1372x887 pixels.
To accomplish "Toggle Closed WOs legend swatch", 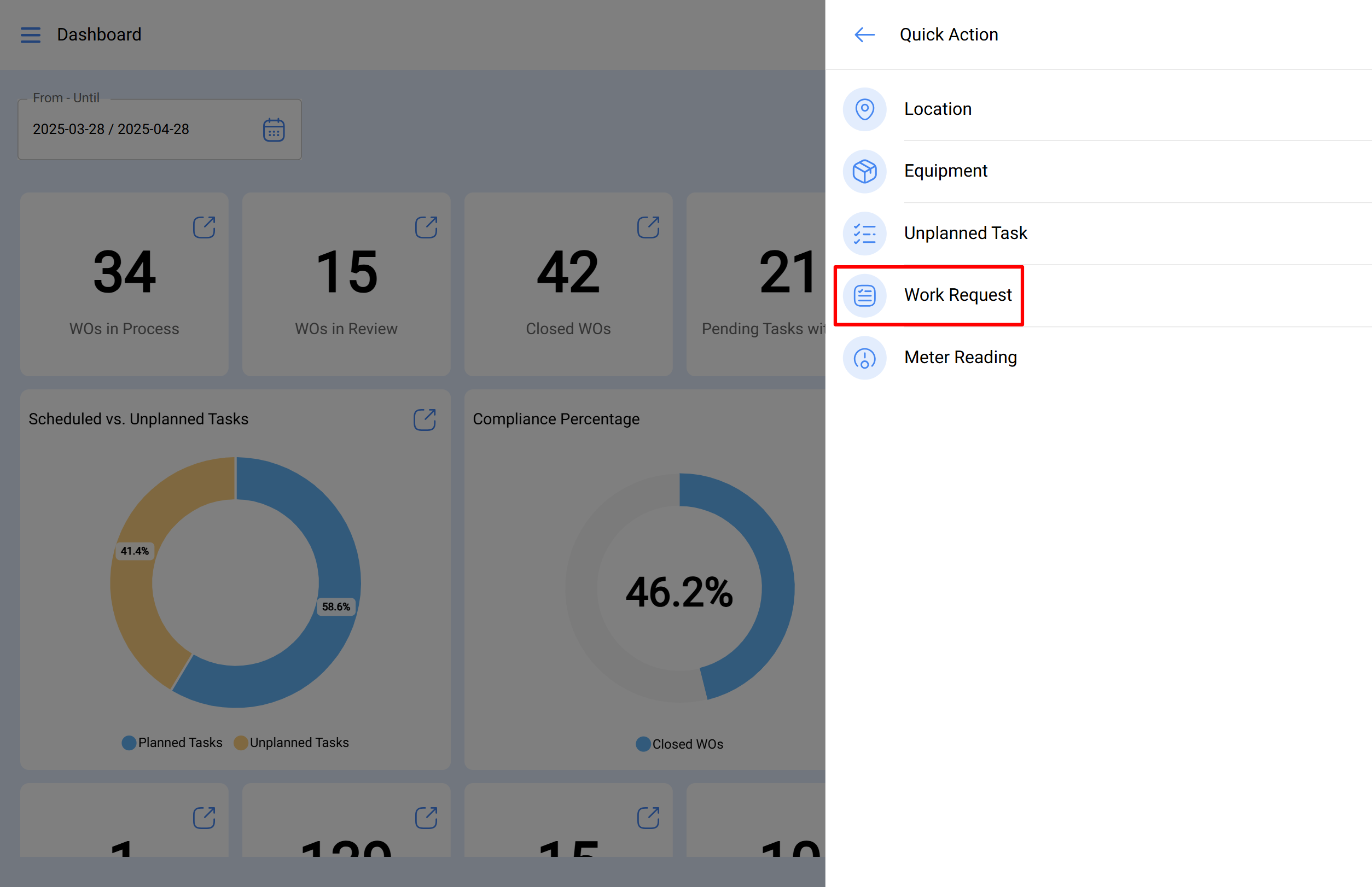I will [x=643, y=744].
